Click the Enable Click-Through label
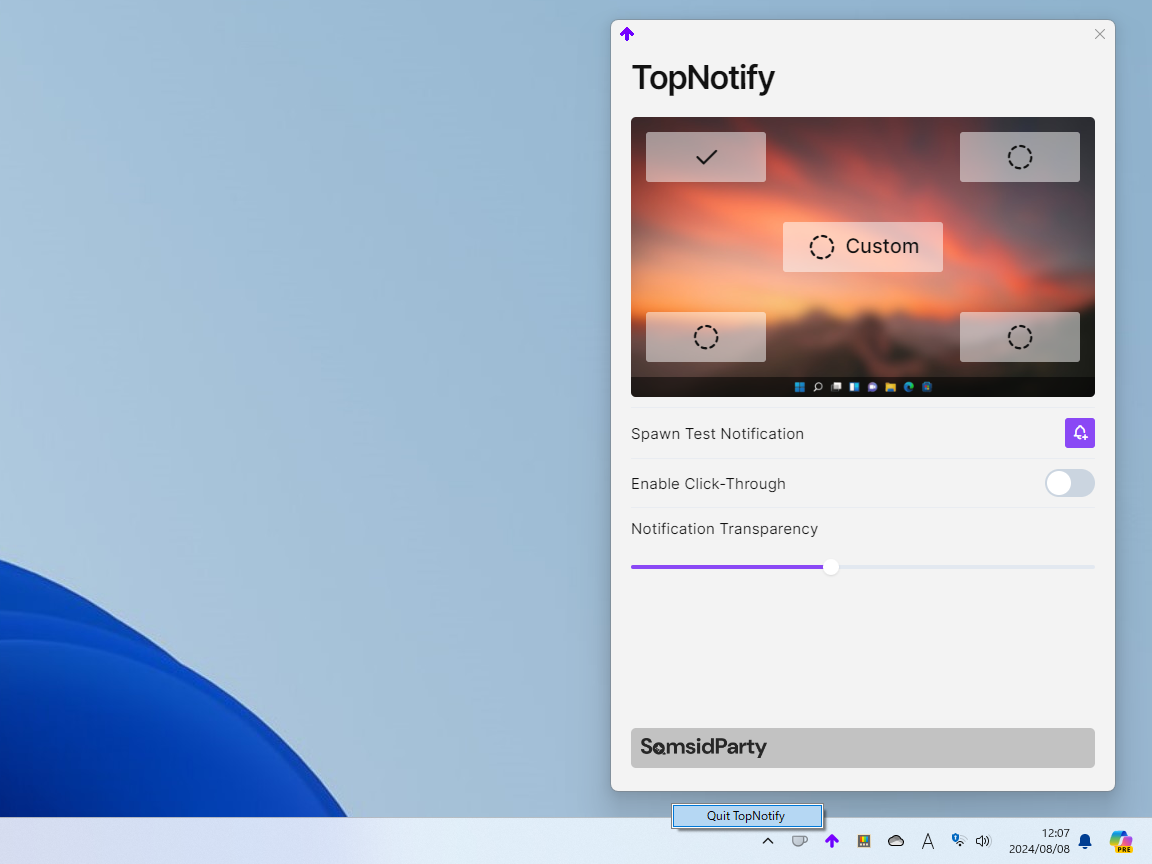 pos(708,483)
